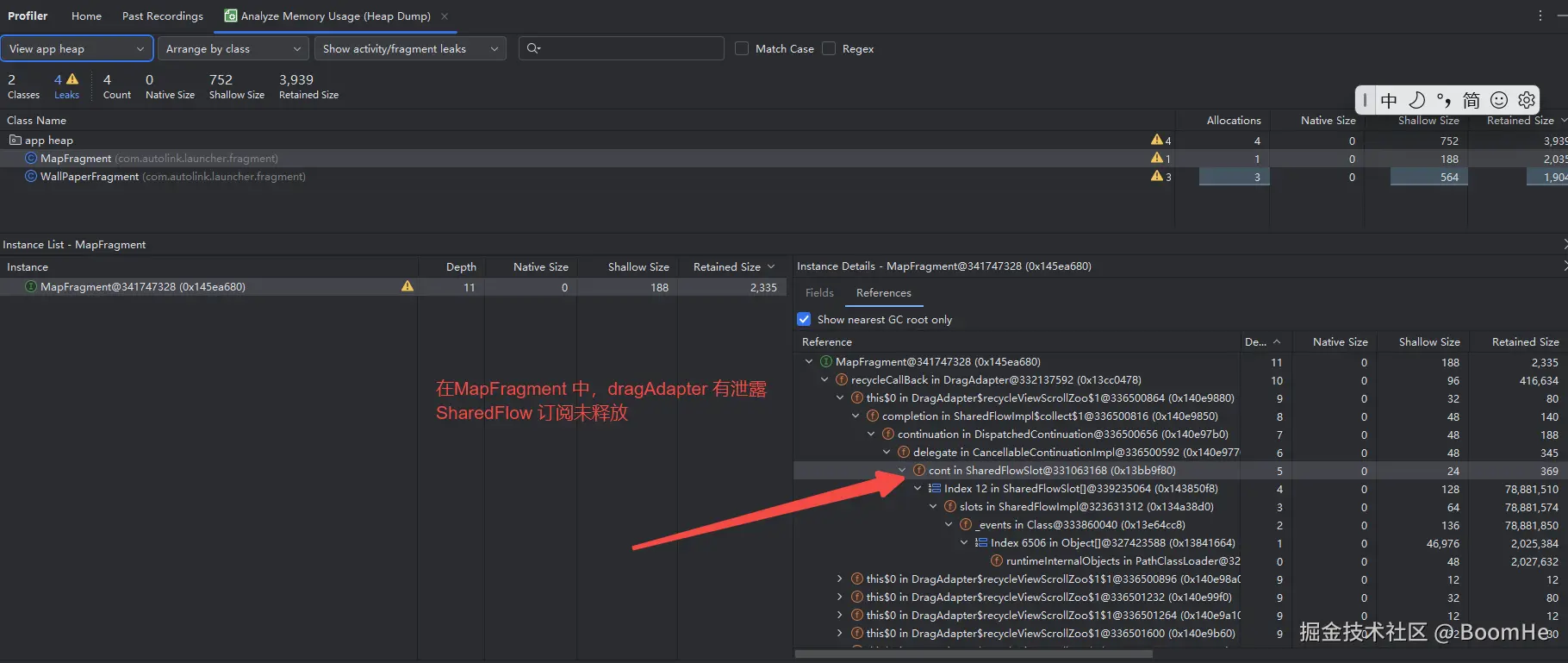This screenshot has width=1568, height=663.
Task: Click the app heap folder icon
Action: tap(15, 140)
